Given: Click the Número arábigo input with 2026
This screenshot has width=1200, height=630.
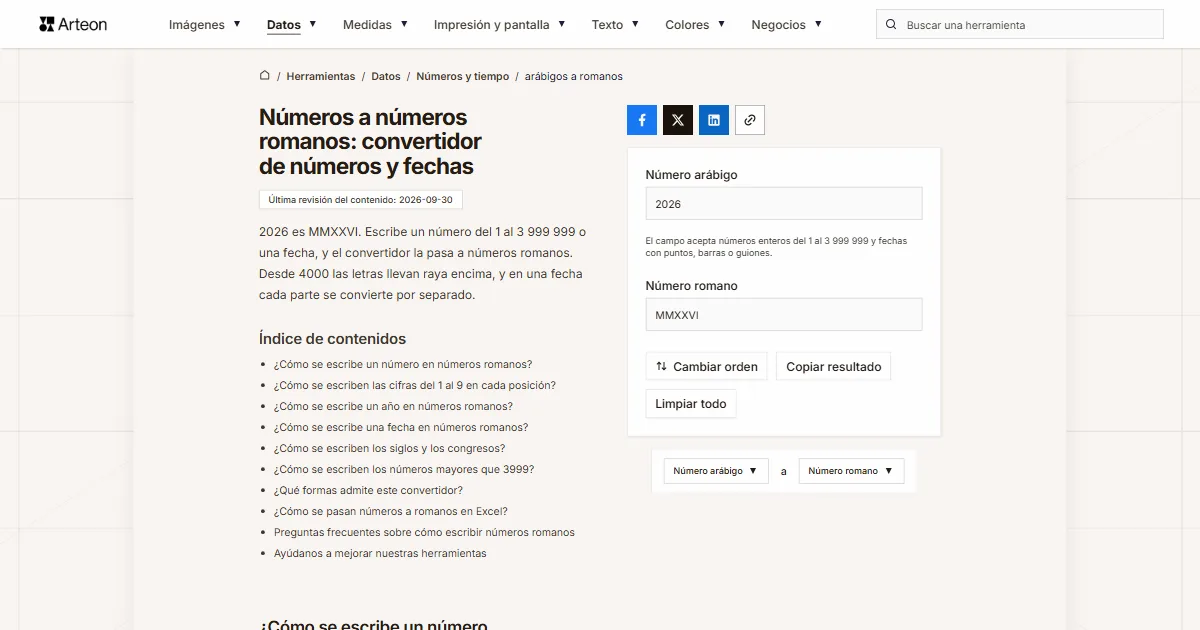Looking at the screenshot, I should click(784, 204).
